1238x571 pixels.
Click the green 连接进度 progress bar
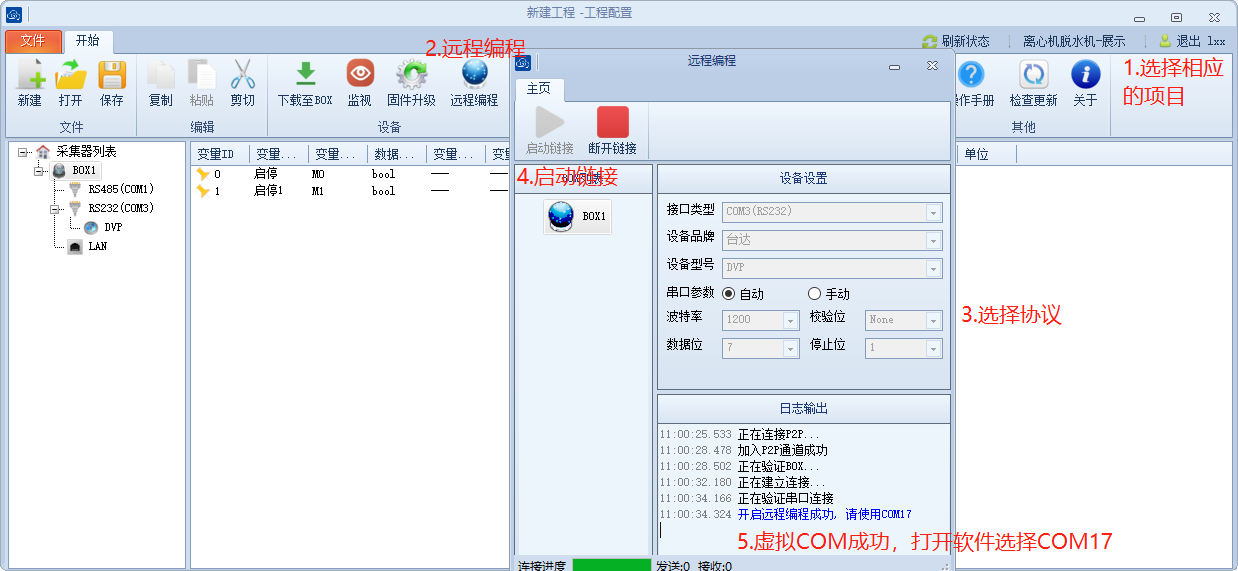611,565
